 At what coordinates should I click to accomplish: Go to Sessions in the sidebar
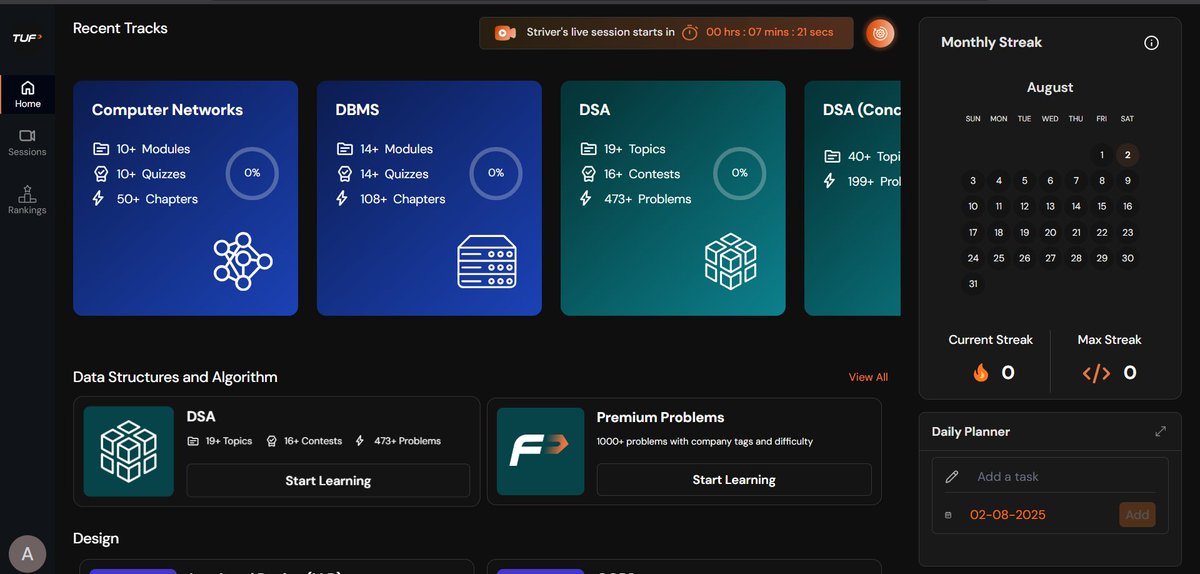tap(28, 142)
